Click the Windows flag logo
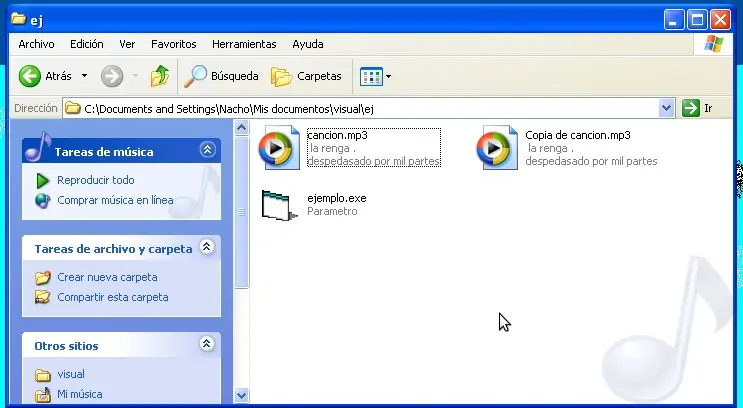Image resolution: width=743 pixels, height=408 pixels. point(714,44)
